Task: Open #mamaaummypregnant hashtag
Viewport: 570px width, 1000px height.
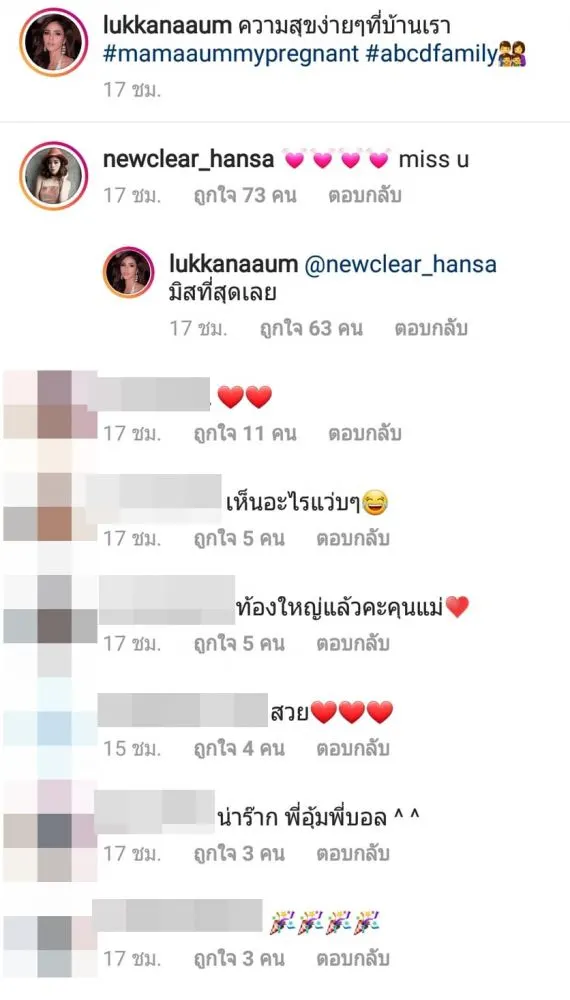Action: (x=231, y=55)
